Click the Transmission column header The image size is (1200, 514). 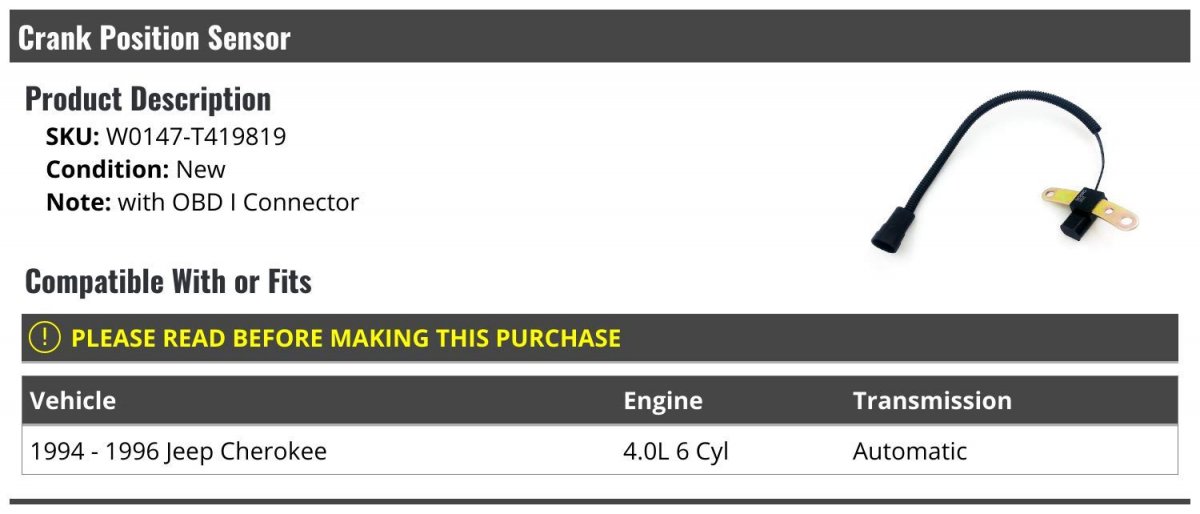click(932, 401)
